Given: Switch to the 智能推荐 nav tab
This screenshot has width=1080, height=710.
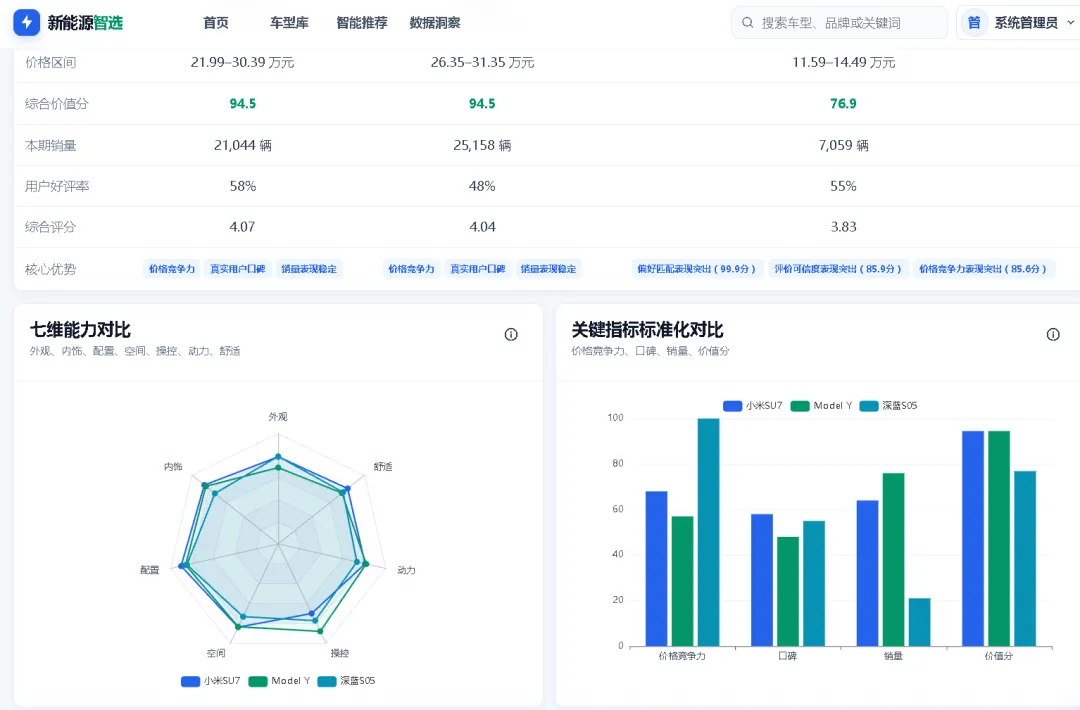Looking at the screenshot, I should 362,23.
